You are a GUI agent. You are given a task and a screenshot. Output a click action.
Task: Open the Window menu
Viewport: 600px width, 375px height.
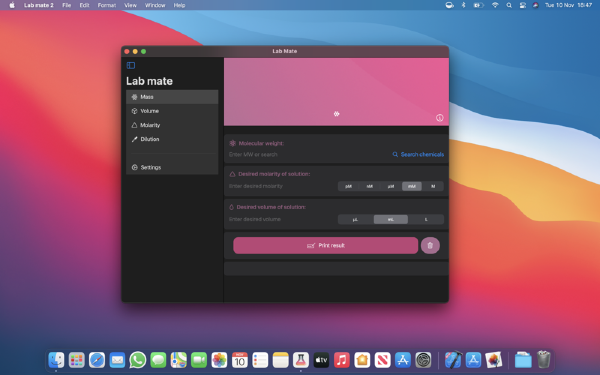click(x=155, y=5)
